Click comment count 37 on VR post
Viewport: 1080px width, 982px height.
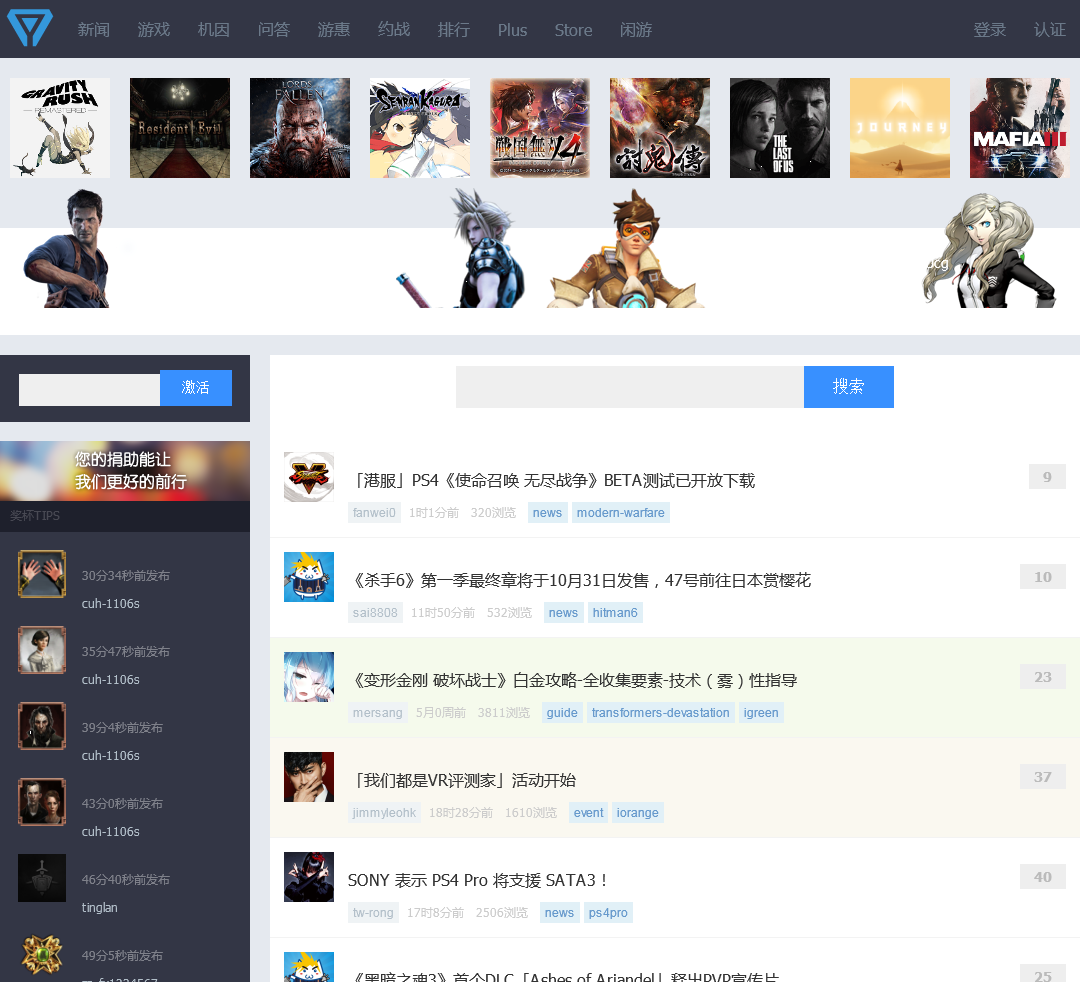(x=1043, y=777)
